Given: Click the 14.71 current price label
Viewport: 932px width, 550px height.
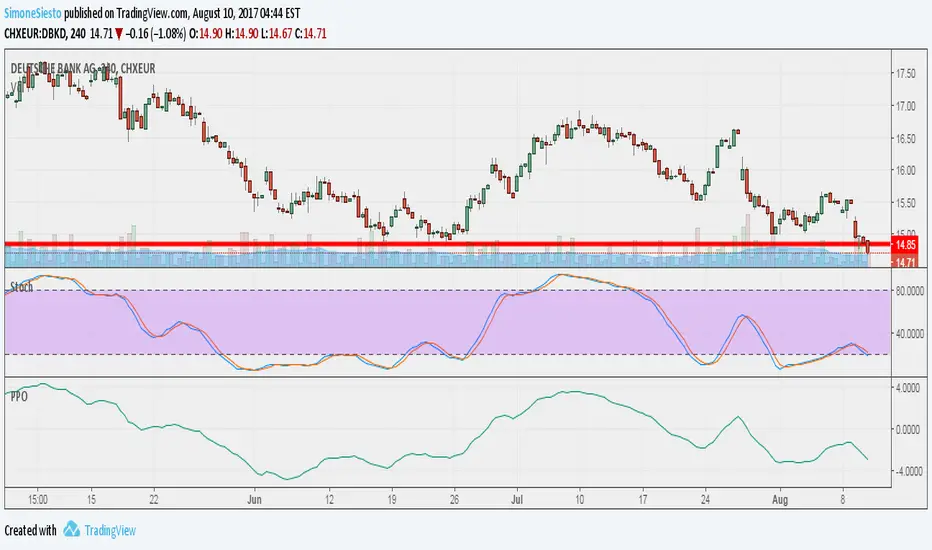Looking at the screenshot, I should tap(905, 262).
